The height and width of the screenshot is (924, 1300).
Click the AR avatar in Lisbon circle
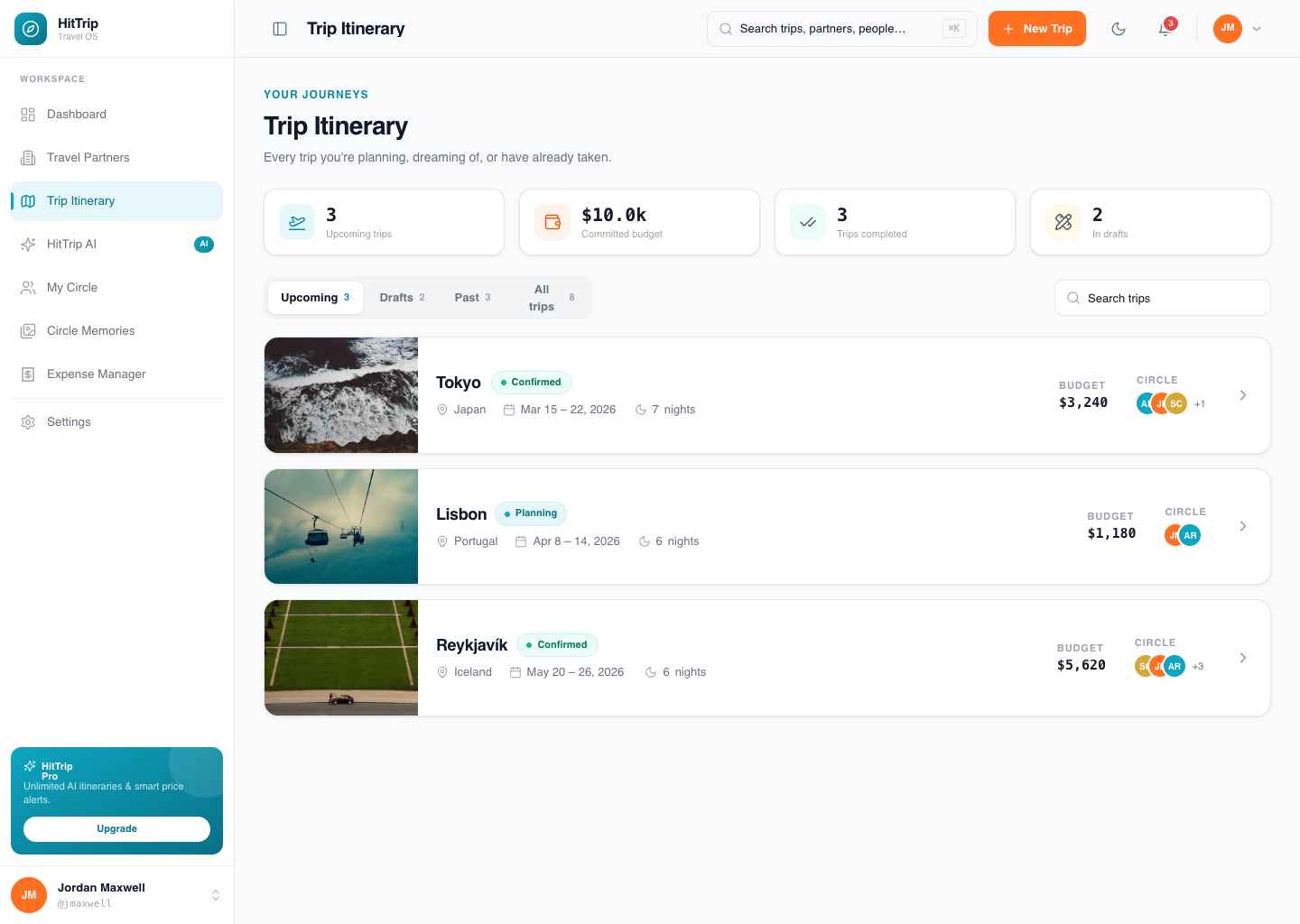coord(1190,535)
